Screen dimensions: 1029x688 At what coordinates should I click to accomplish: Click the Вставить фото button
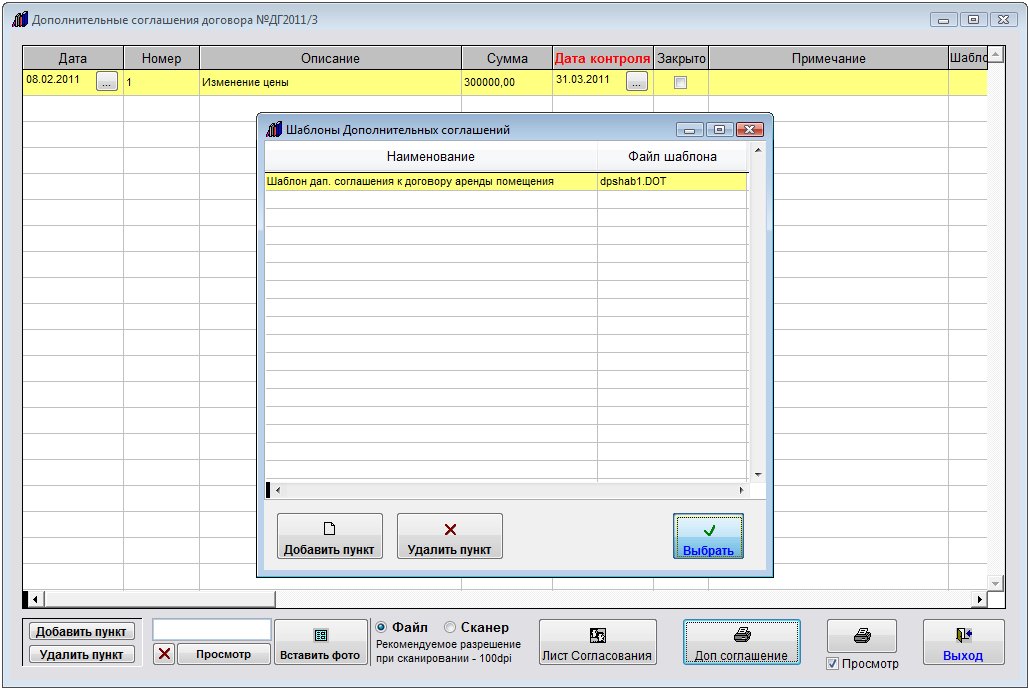(x=320, y=642)
